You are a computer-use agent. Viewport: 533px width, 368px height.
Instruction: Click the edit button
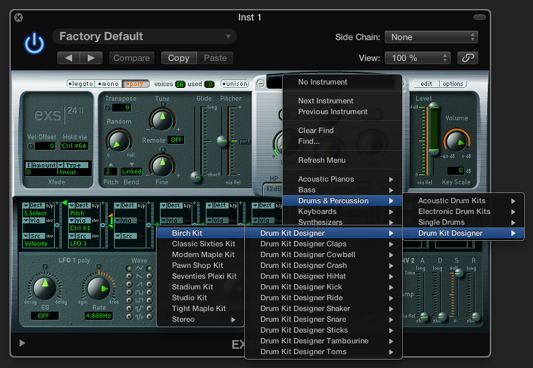426,84
